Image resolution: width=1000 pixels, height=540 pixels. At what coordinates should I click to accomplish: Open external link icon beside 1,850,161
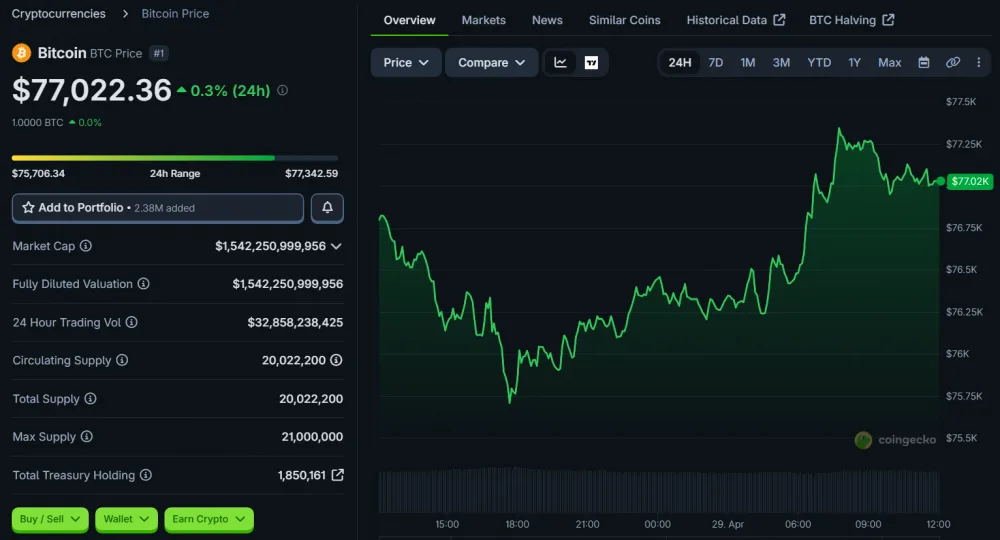tap(337, 475)
